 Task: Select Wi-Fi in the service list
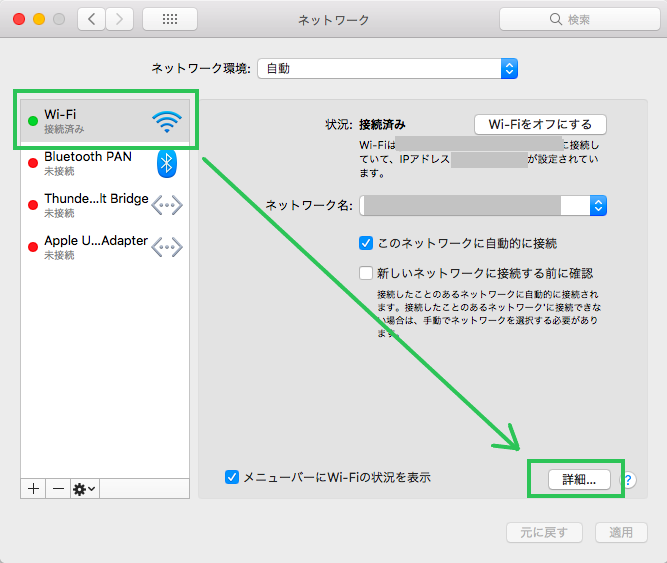[105, 121]
